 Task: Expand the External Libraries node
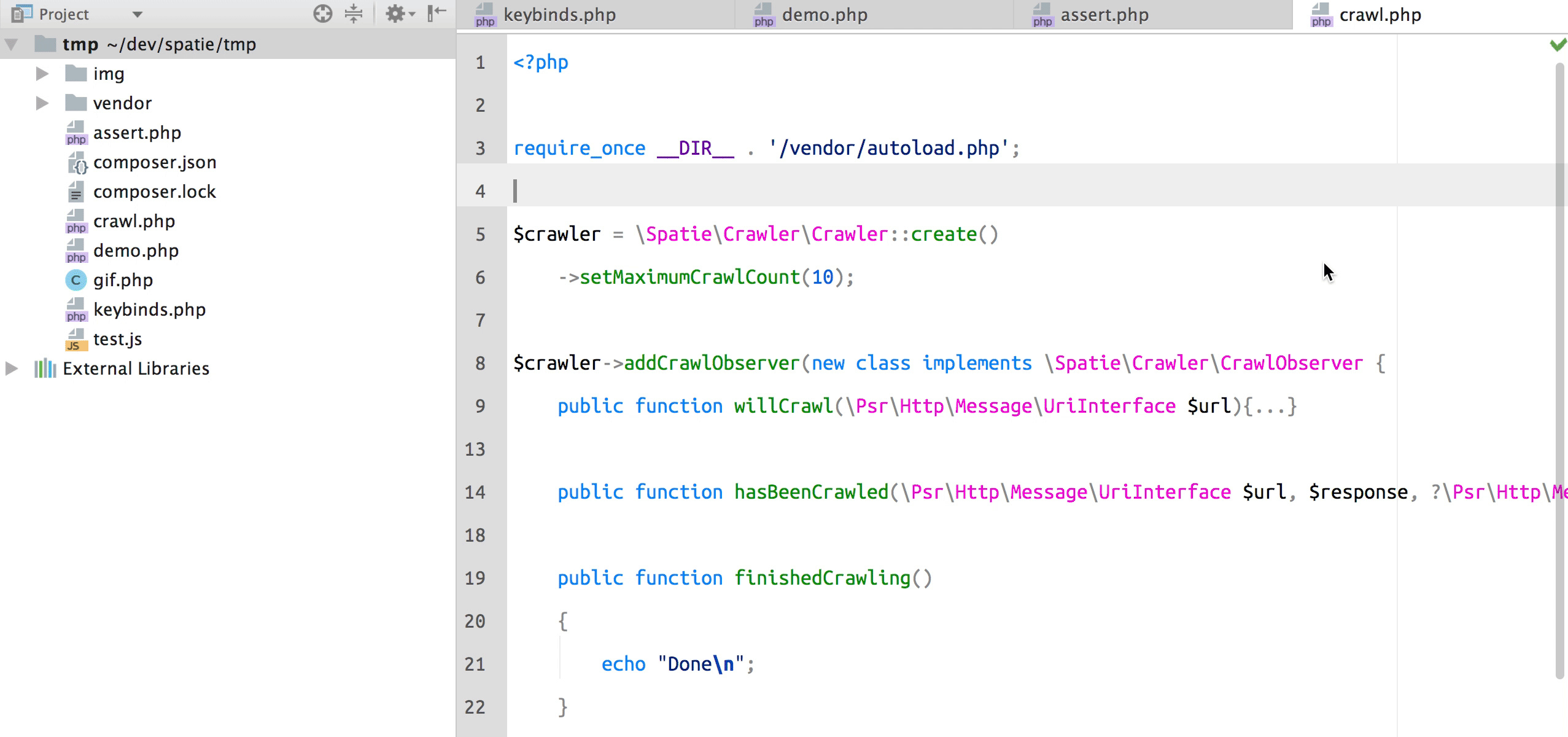click(11, 368)
